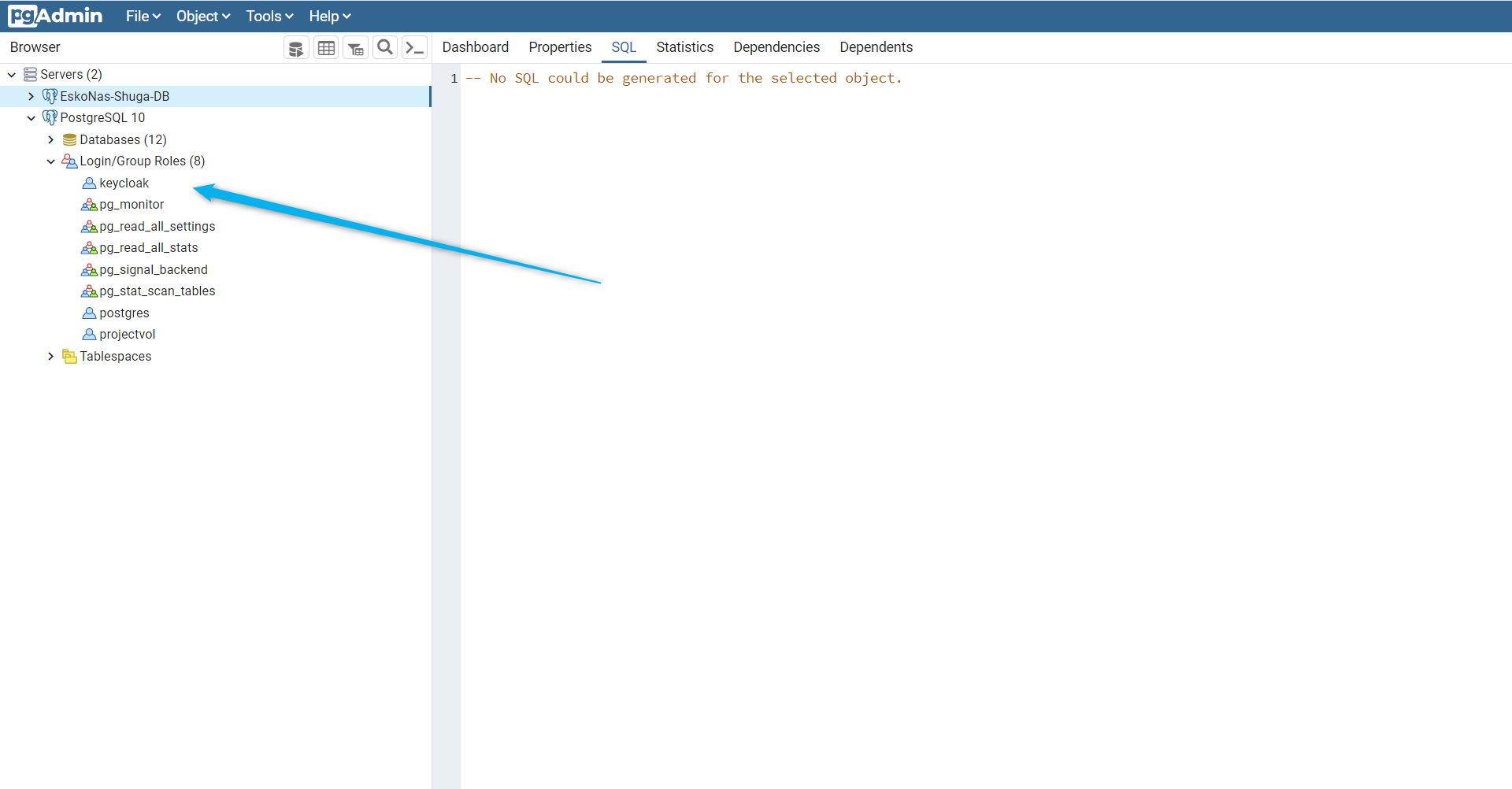Click the projectvol role user icon
1512x789 pixels.
(x=89, y=334)
